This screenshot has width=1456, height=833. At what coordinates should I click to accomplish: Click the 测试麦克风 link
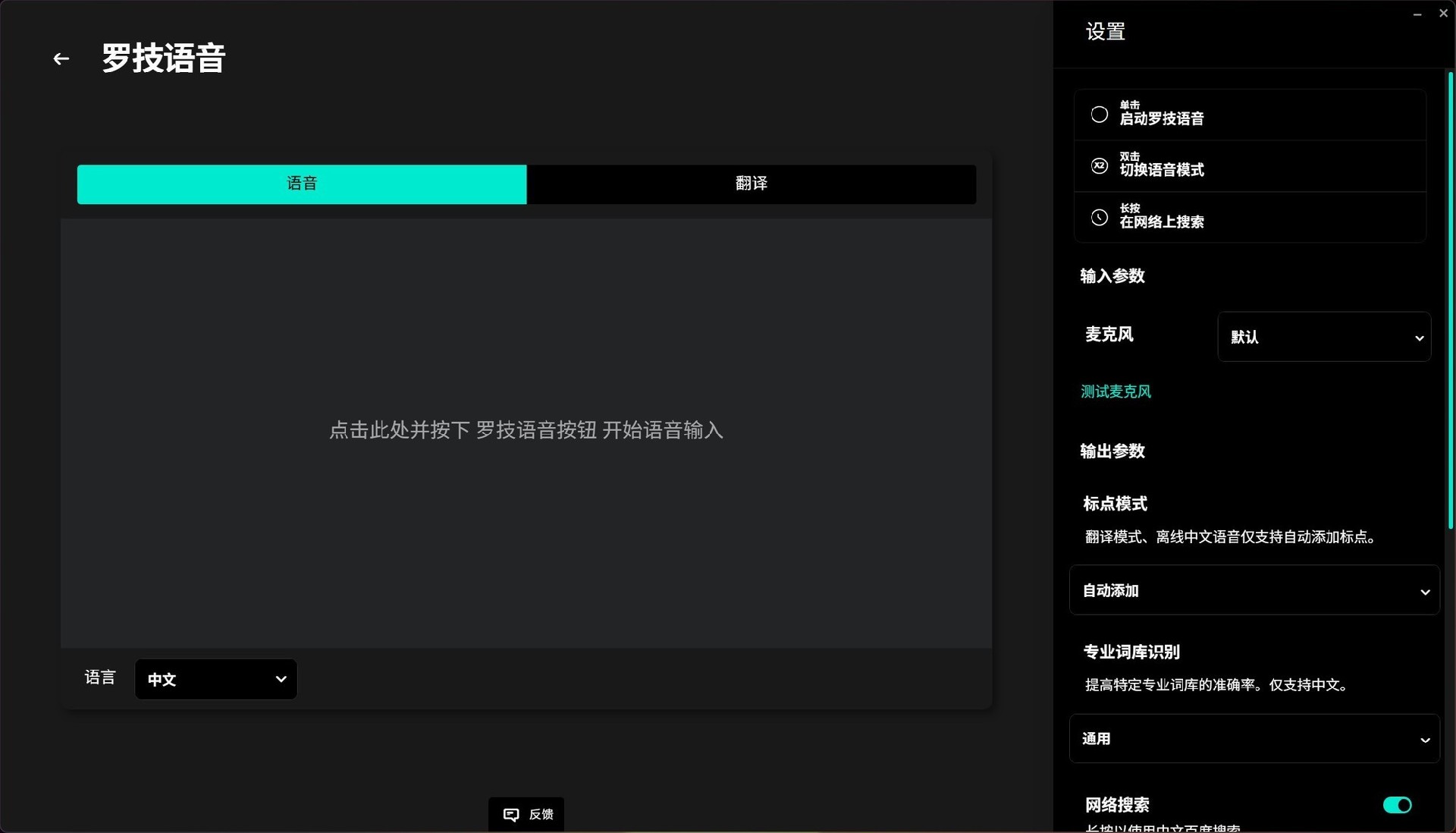pyautogui.click(x=1116, y=391)
